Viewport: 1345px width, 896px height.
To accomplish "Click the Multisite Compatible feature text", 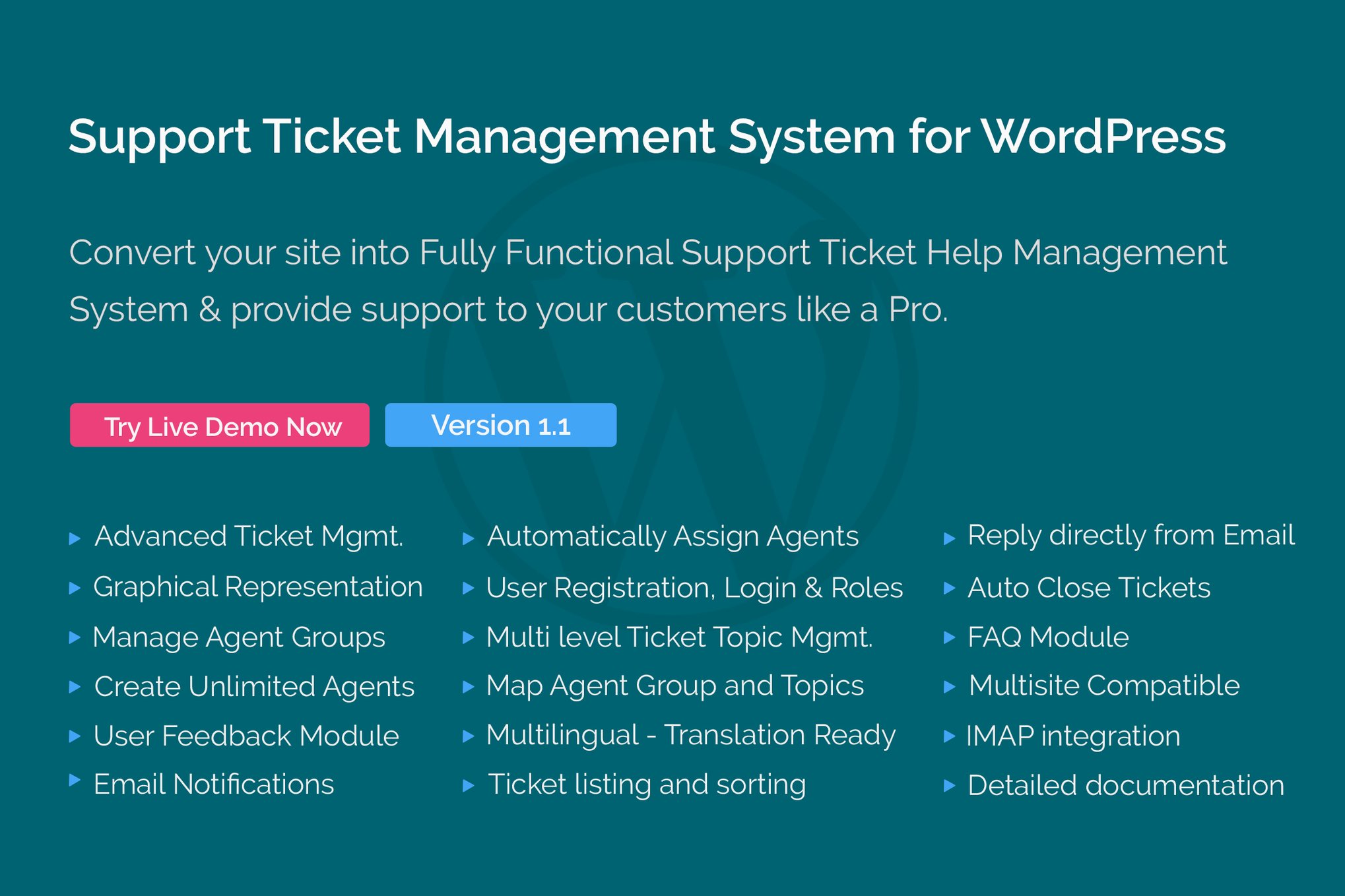I will point(1104,686).
